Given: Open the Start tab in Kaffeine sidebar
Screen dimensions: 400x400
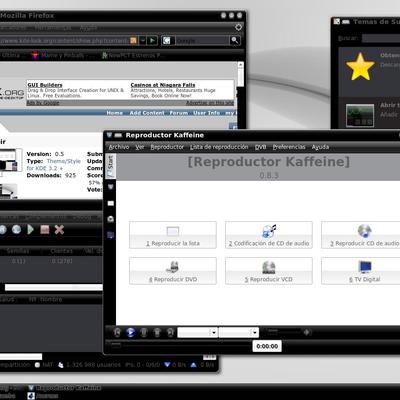Looking at the screenshot, I should pos(111,166).
